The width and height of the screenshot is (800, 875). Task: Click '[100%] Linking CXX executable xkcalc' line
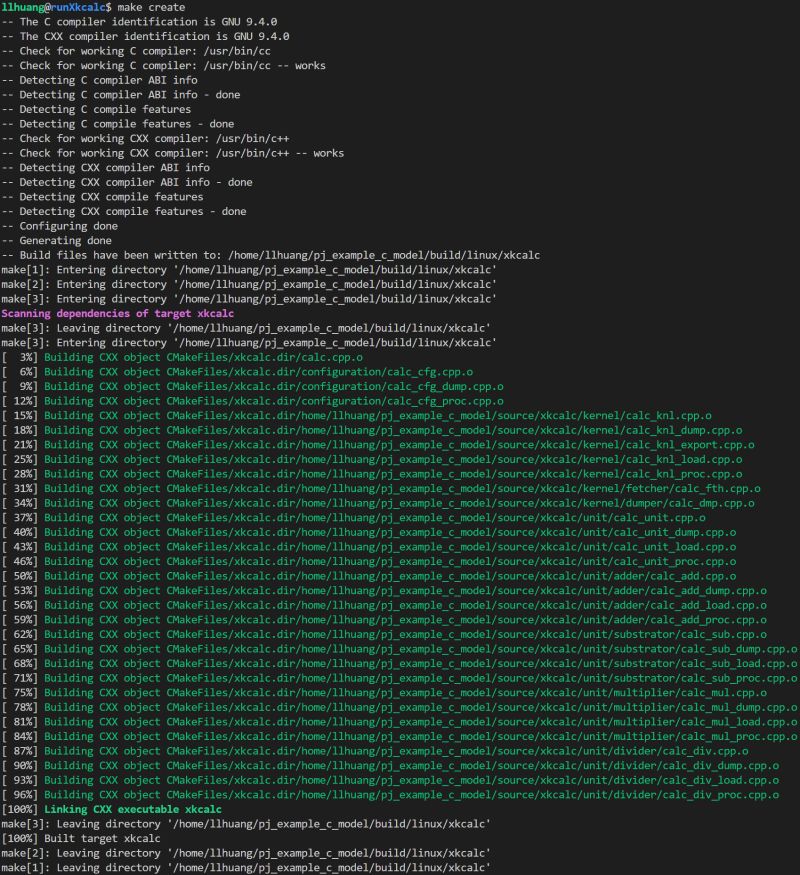pyautogui.click(x=112, y=809)
